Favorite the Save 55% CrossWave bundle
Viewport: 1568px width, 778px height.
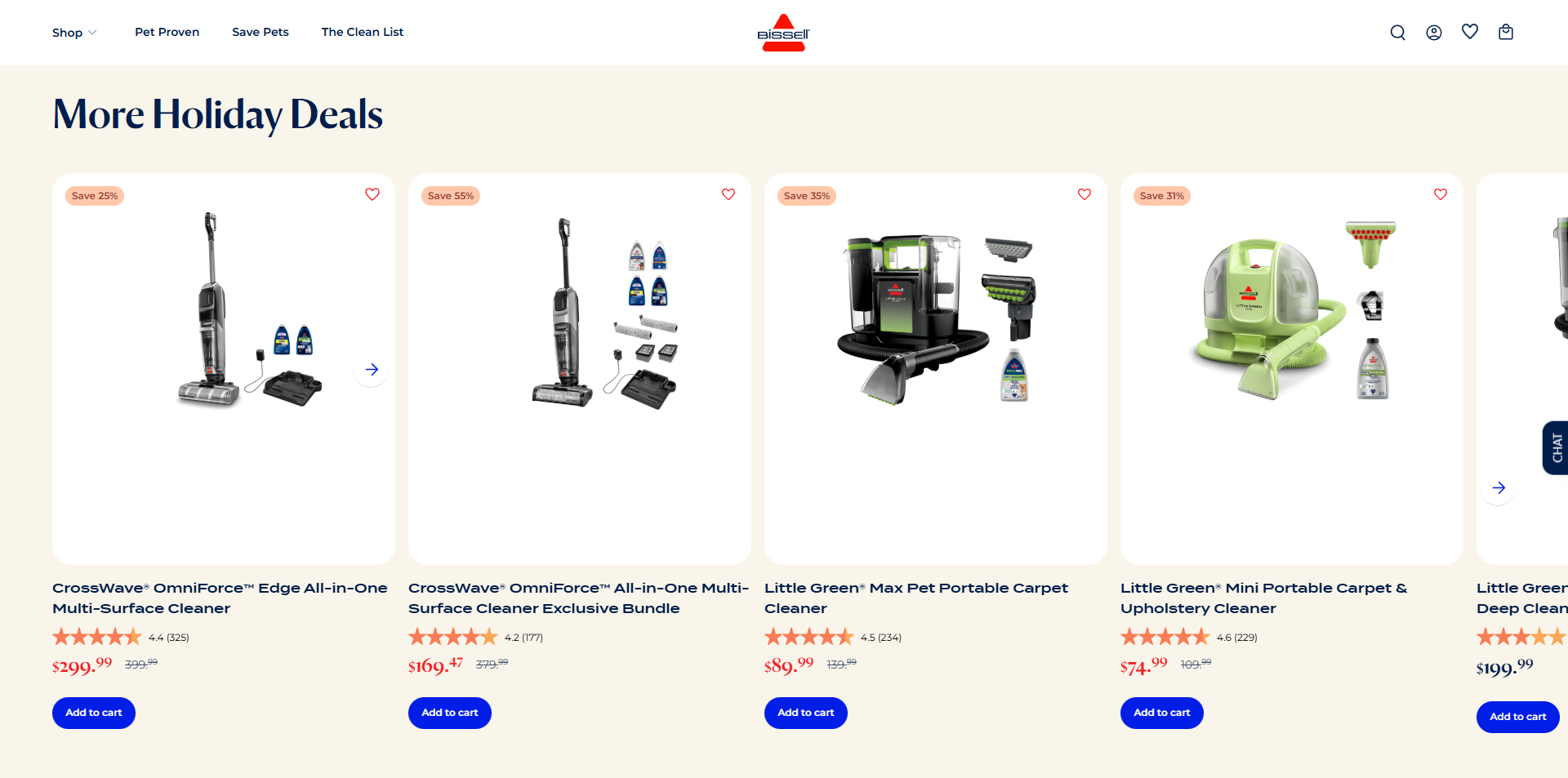728,194
